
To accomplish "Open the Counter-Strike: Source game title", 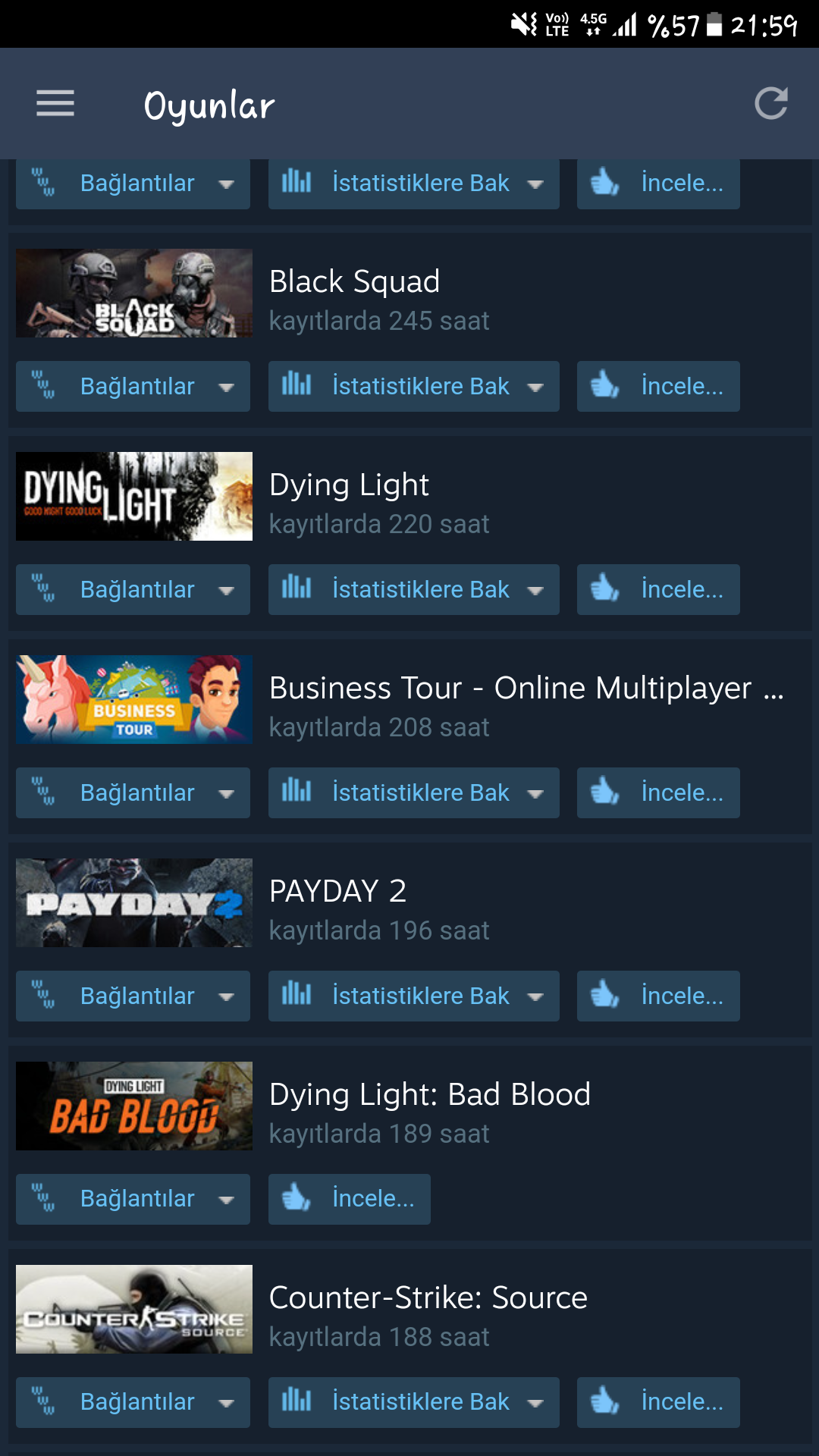I will click(428, 1298).
